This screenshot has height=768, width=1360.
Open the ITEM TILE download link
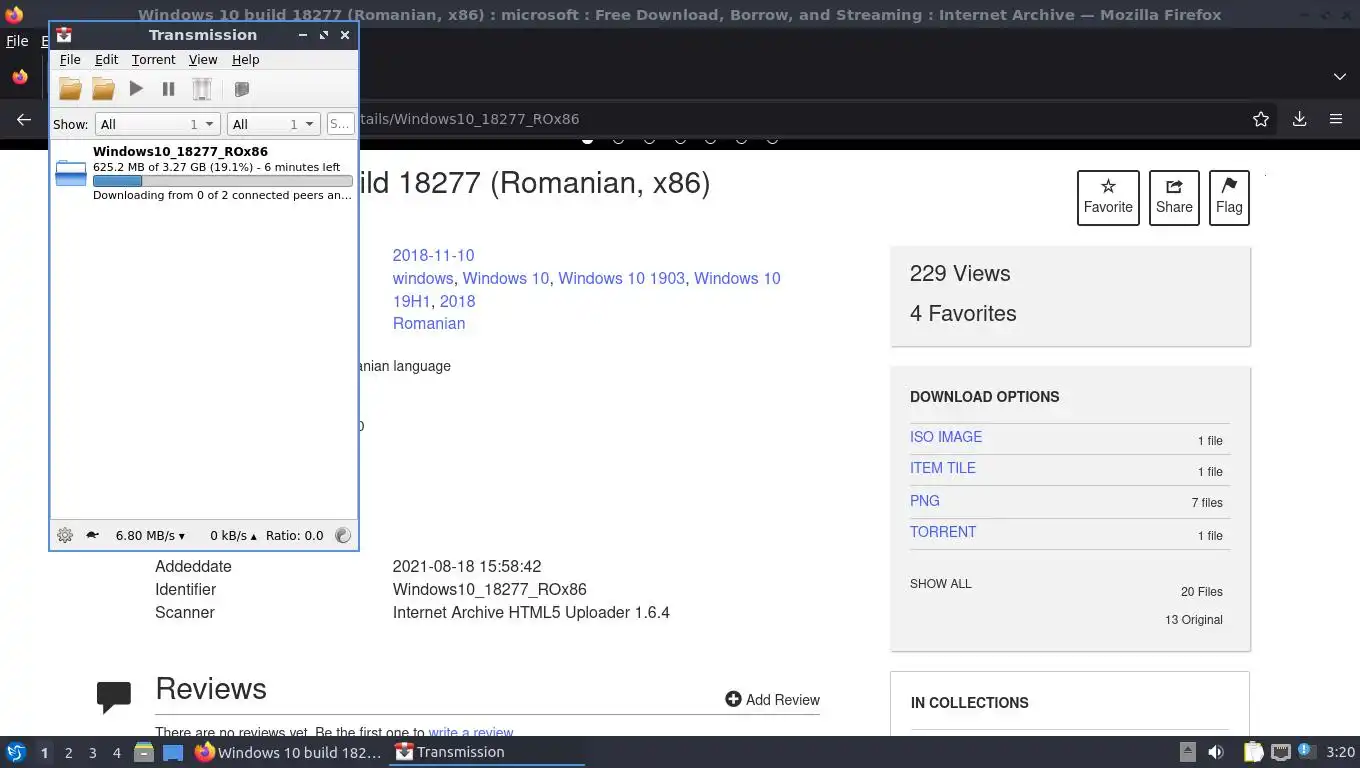pos(943,468)
